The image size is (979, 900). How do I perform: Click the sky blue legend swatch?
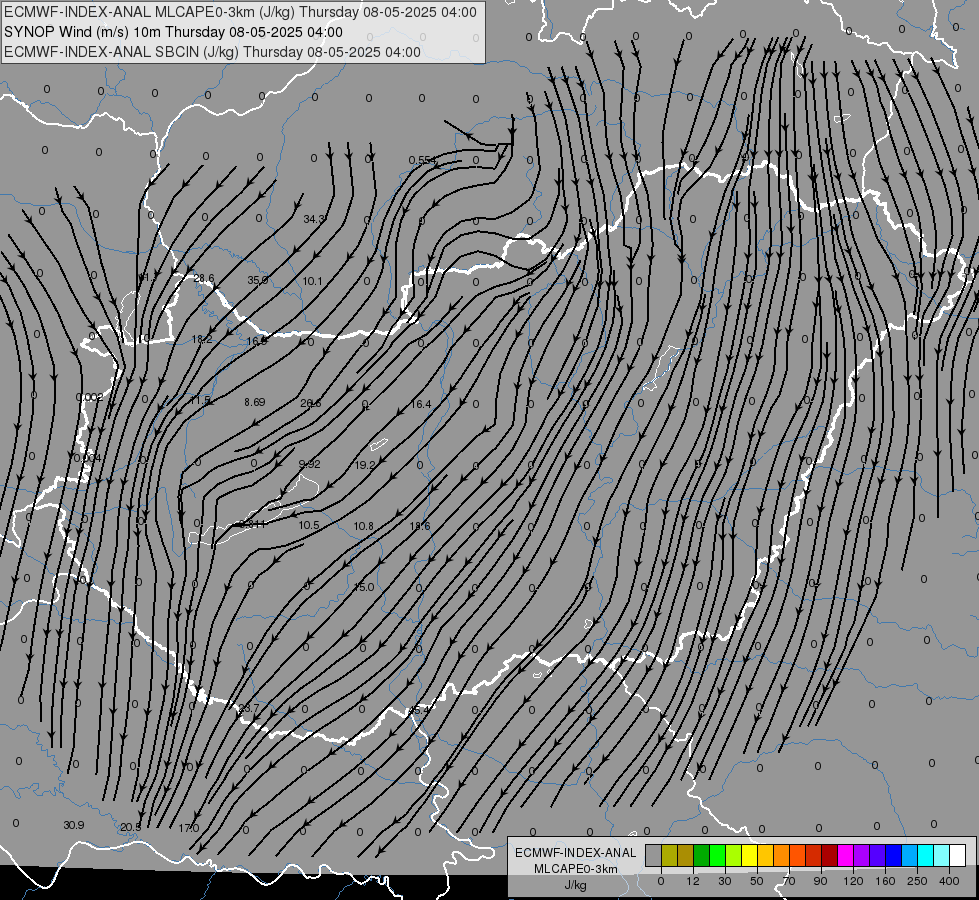909,855
